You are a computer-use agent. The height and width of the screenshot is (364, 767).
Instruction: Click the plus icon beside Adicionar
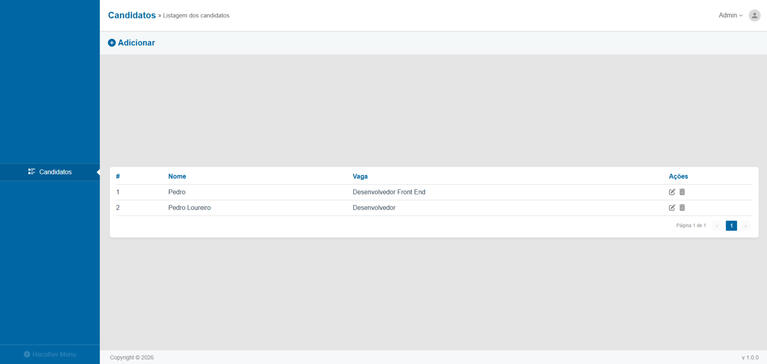pyautogui.click(x=112, y=43)
